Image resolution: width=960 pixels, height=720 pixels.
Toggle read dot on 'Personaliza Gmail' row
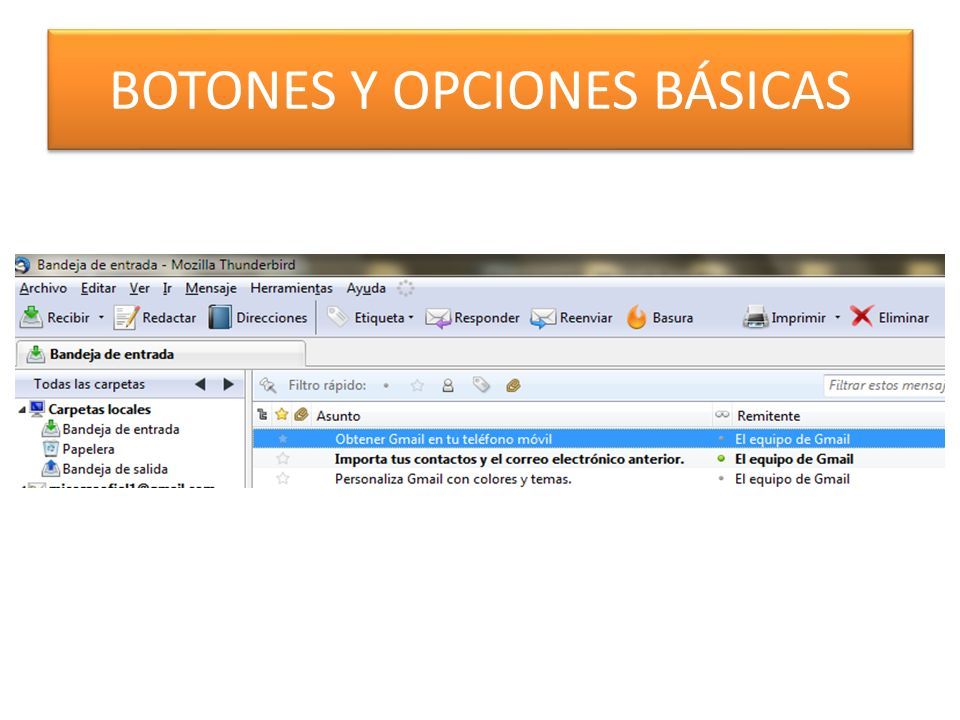(x=721, y=478)
